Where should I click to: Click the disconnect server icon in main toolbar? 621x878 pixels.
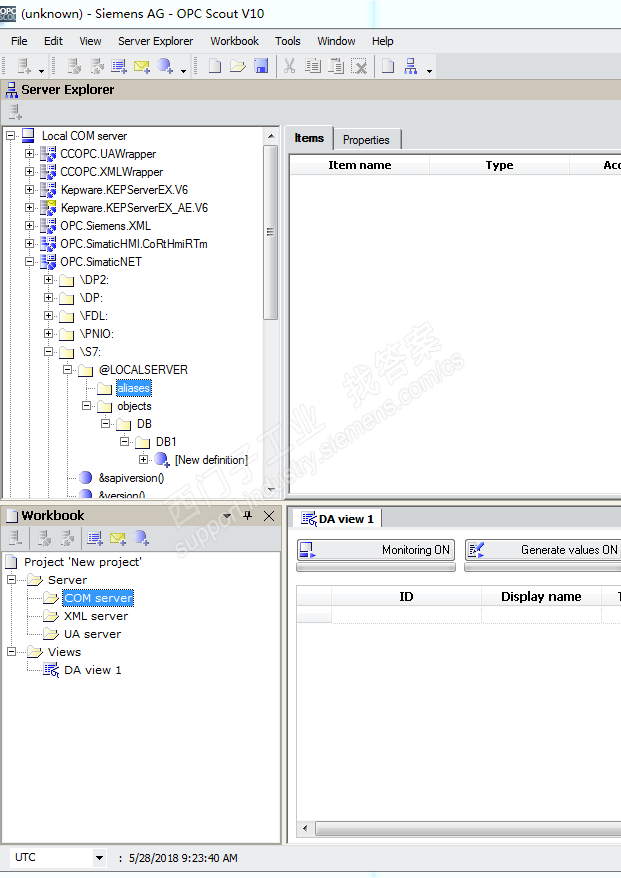97,66
